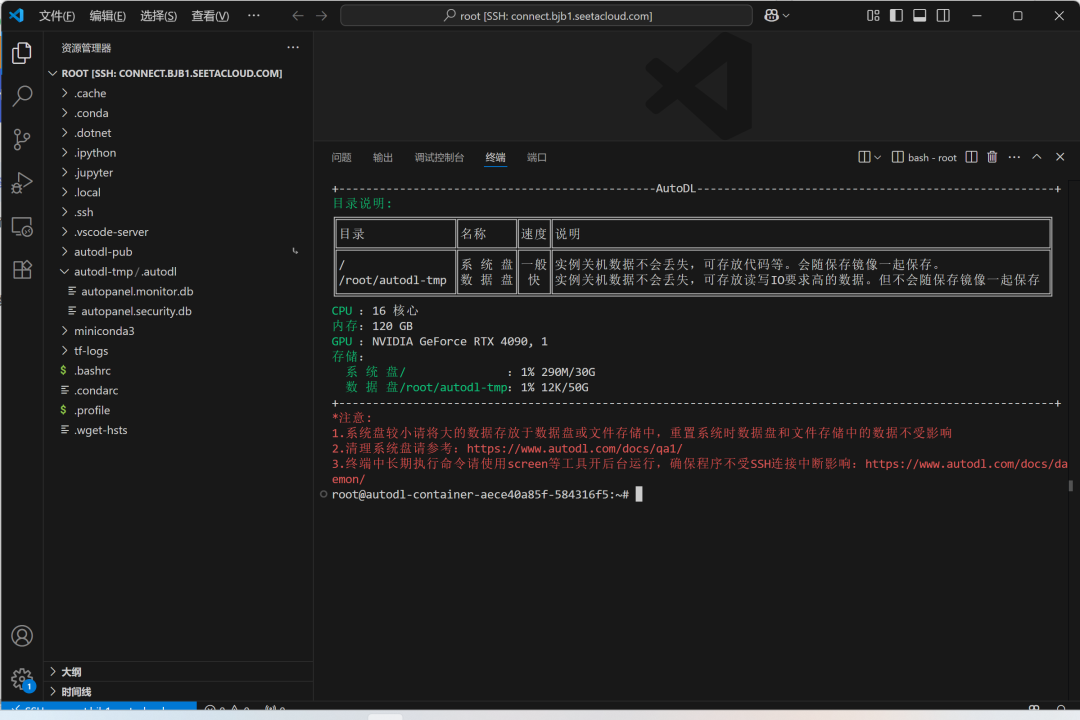Select the bash - root terminal

tap(924, 157)
